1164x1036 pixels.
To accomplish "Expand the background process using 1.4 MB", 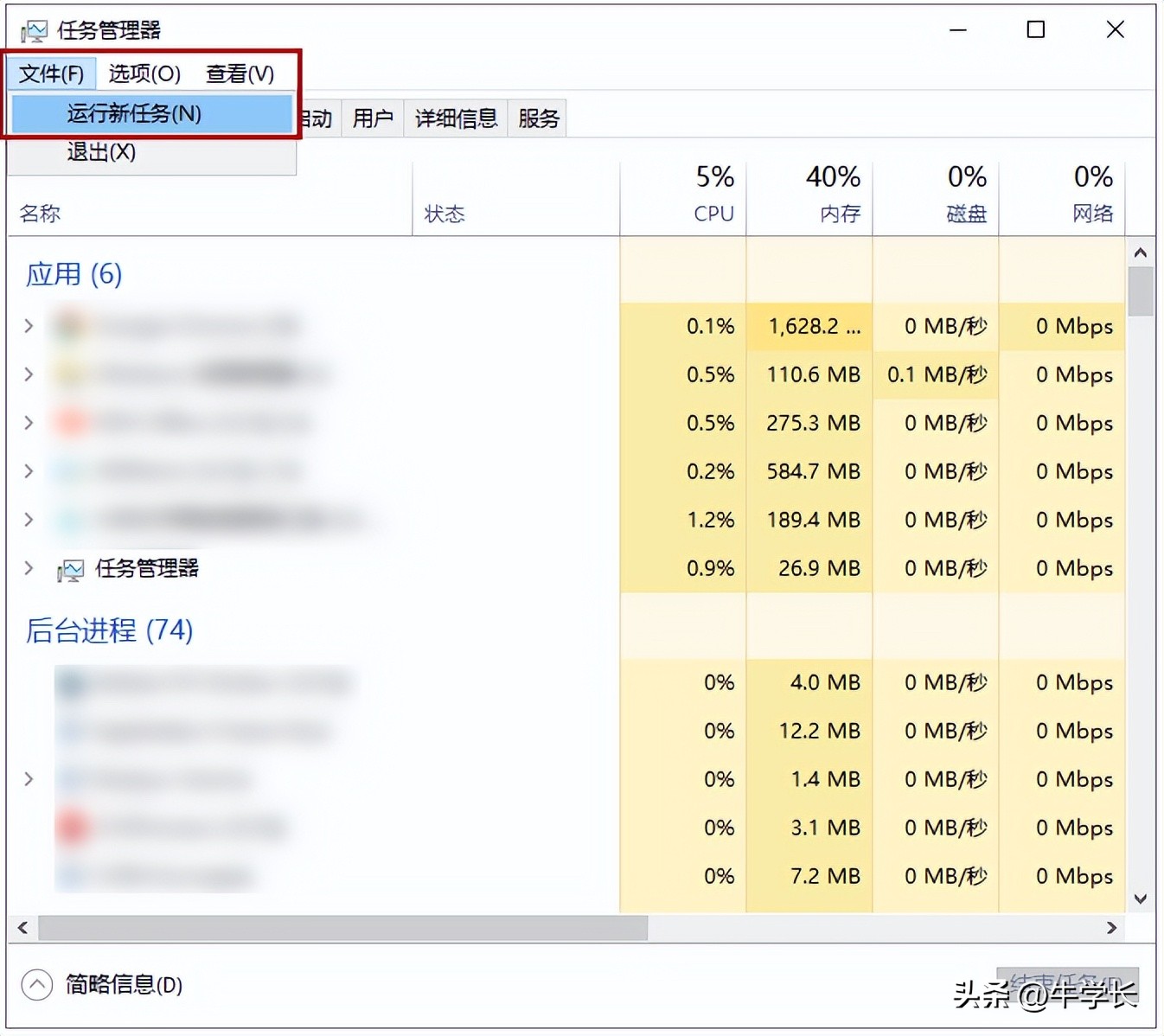I will [x=29, y=779].
